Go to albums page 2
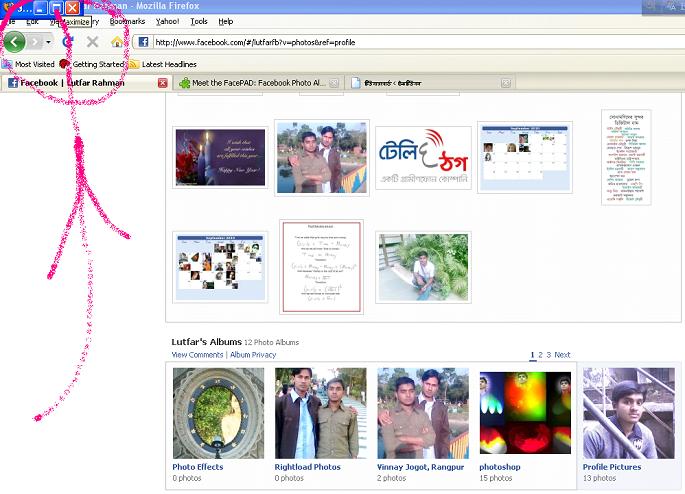The height and width of the screenshot is (494, 685). pyautogui.click(x=540, y=355)
